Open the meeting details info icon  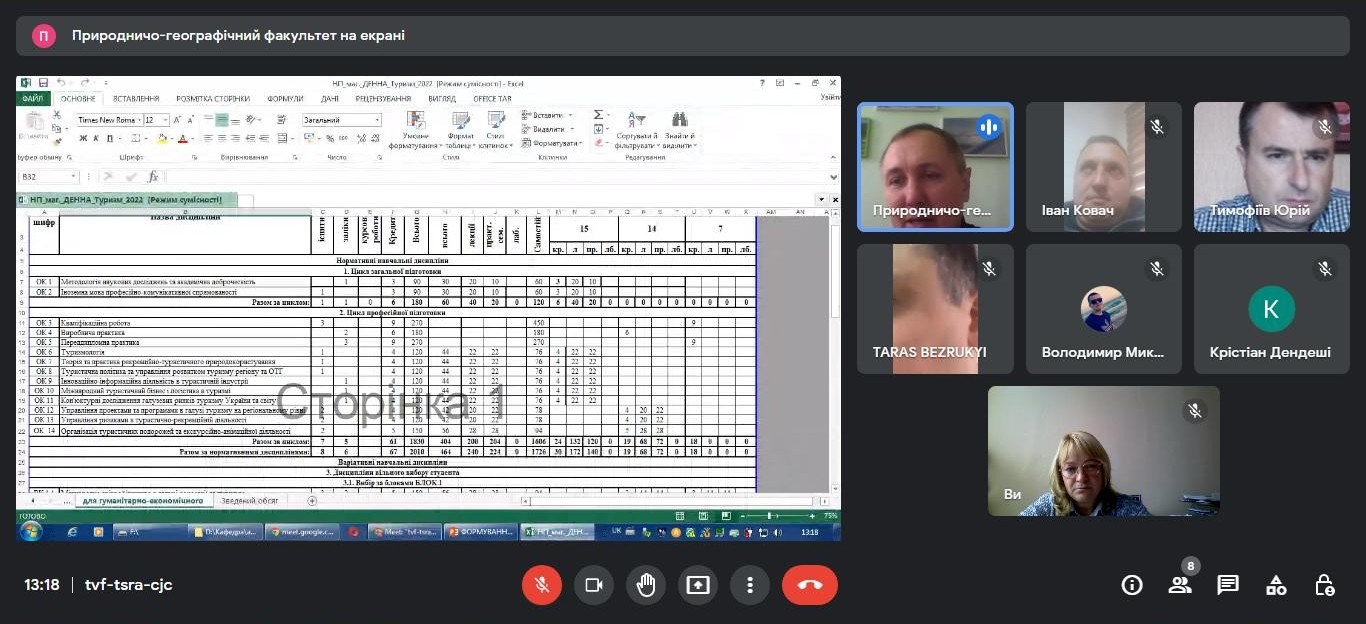coord(1132,585)
